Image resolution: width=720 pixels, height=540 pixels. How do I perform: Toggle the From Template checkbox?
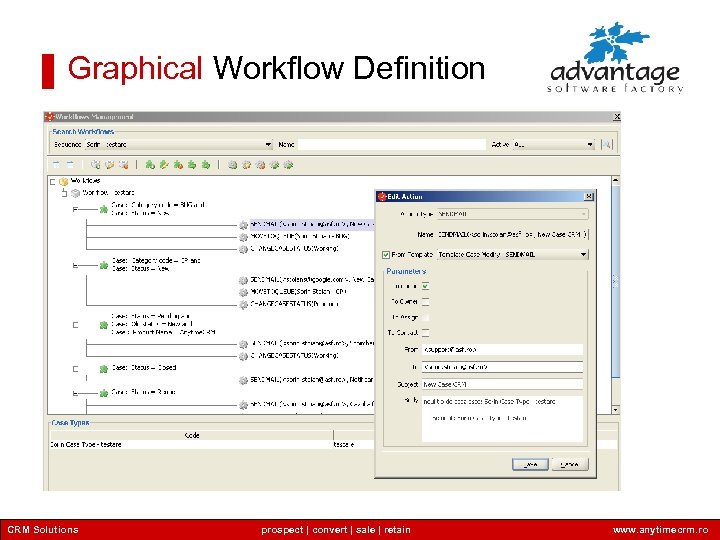coord(386,254)
